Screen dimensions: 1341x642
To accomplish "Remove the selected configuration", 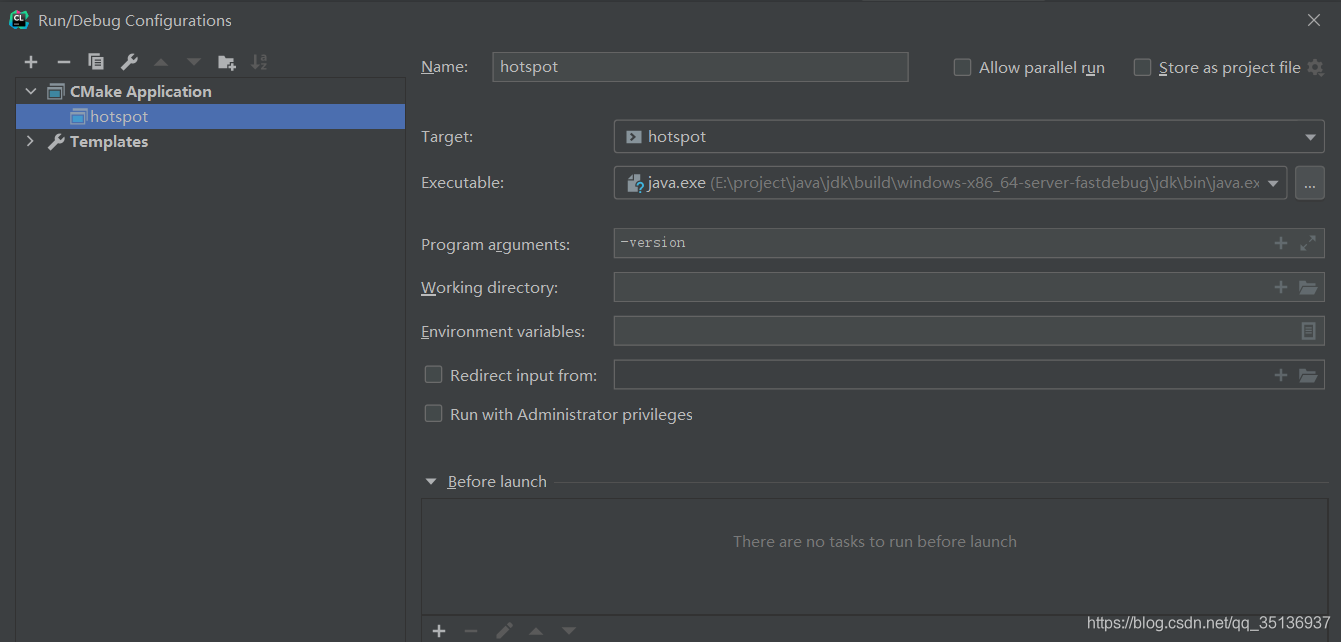I will (x=63, y=62).
